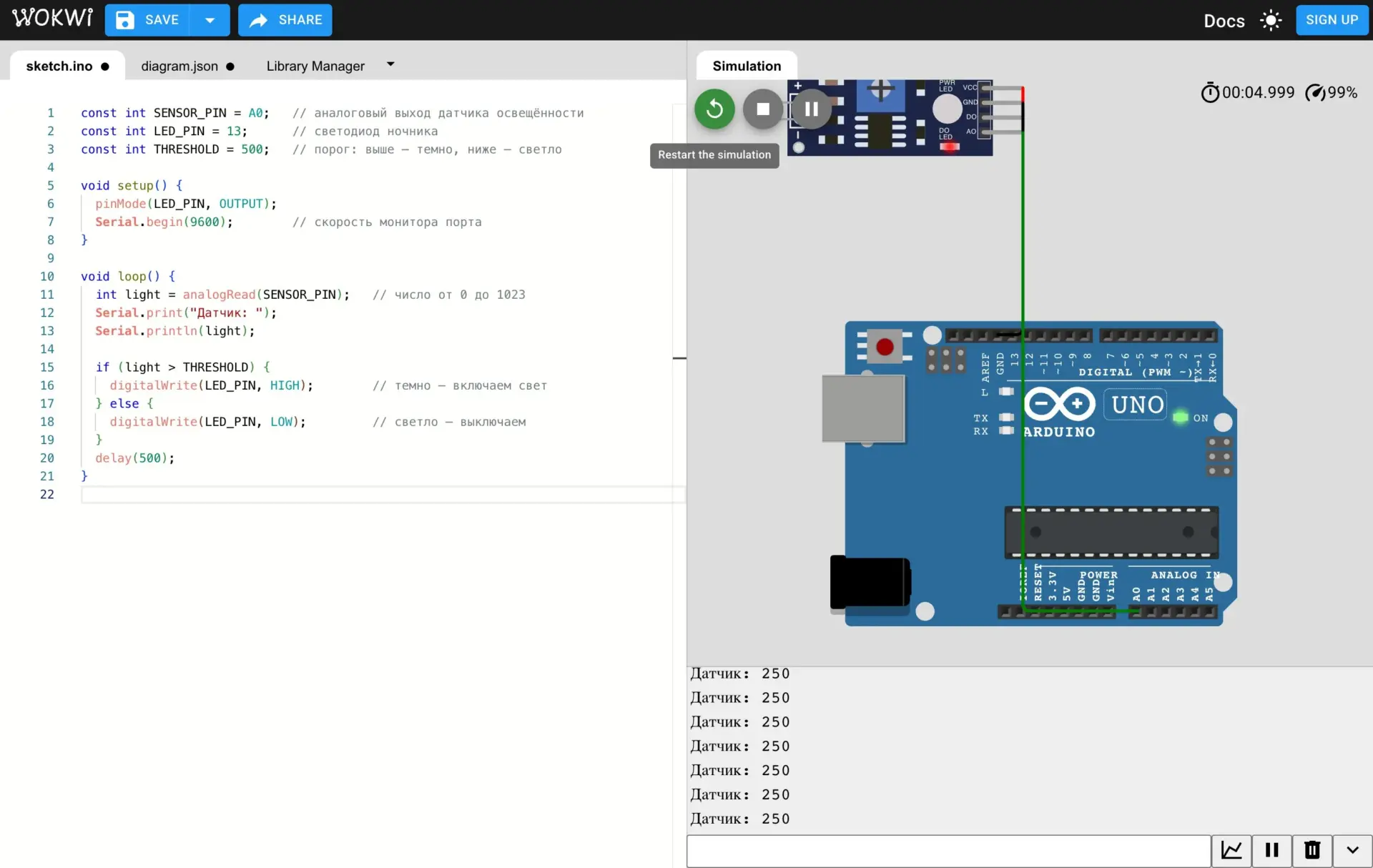Click the Arduino USB port
This screenshot has width=1373, height=868.
[863, 408]
